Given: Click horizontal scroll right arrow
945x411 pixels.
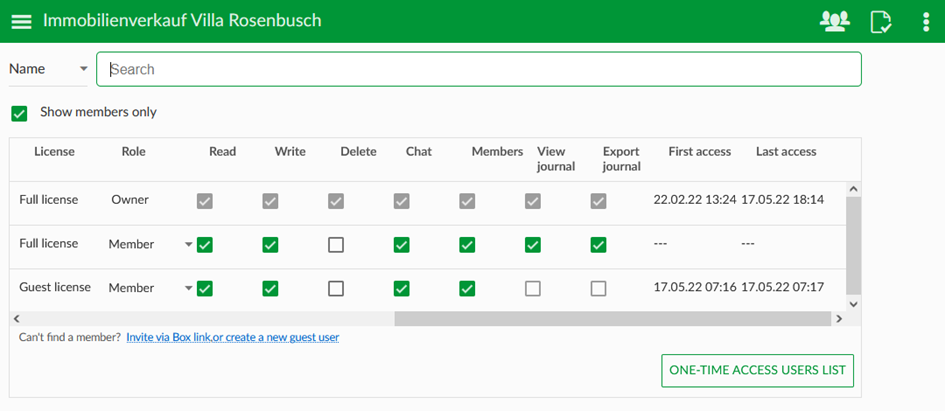Looking at the screenshot, I should [838, 319].
